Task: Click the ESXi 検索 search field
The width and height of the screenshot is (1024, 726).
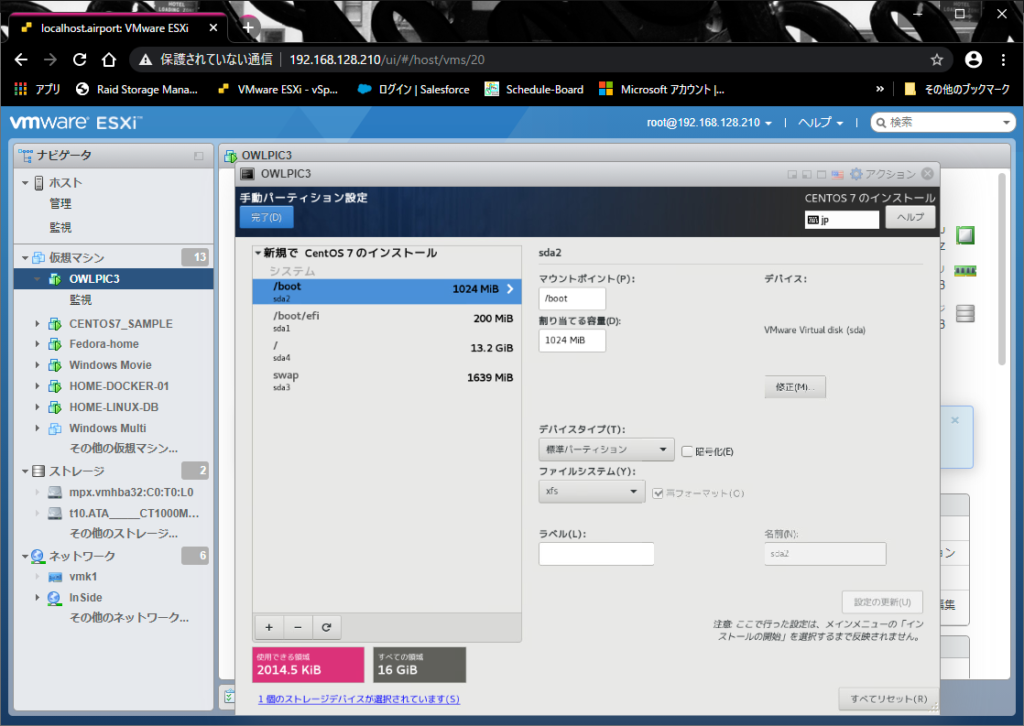Action: (942, 123)
